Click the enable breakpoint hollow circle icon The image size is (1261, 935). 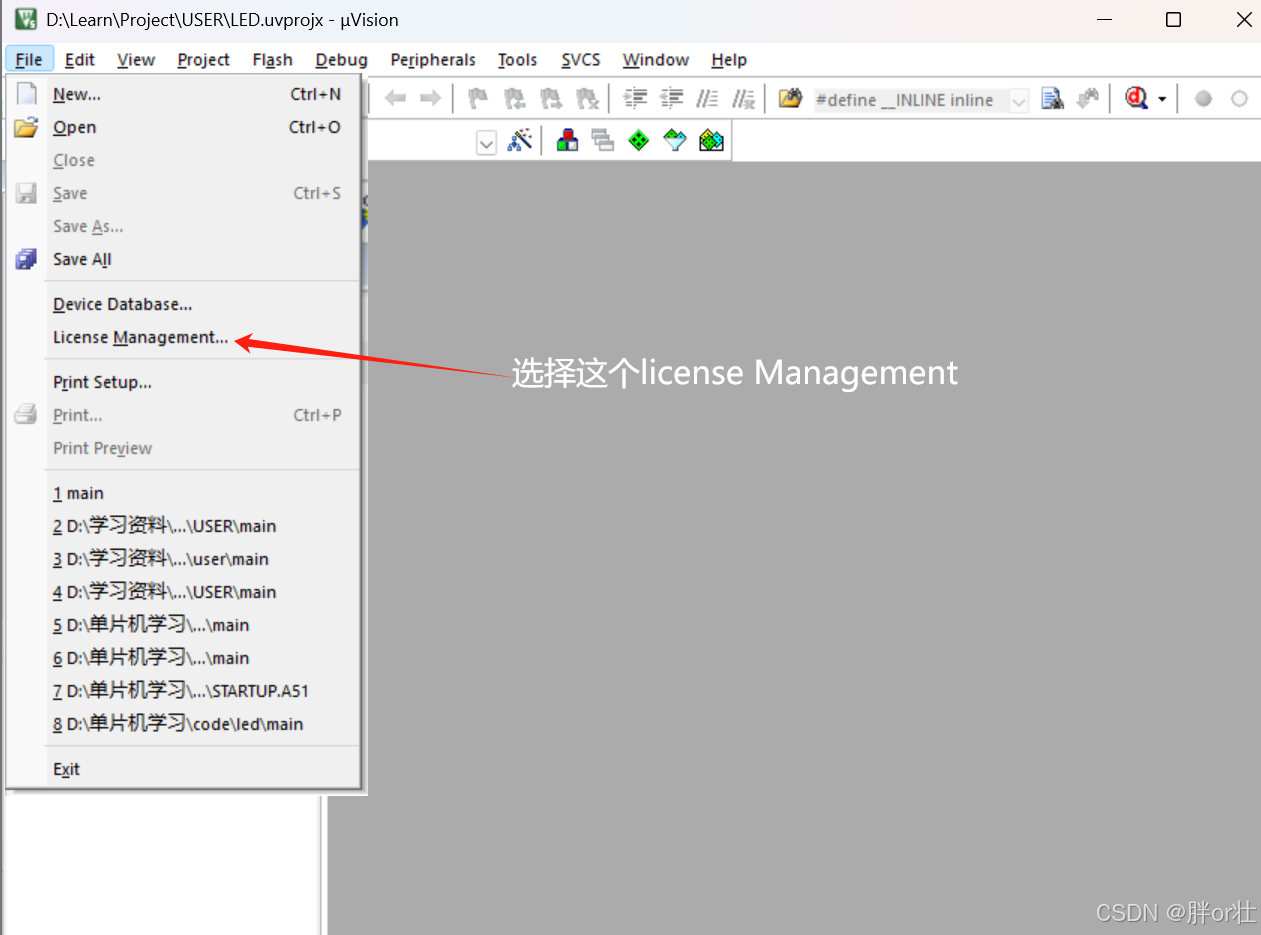[1239, 99]
